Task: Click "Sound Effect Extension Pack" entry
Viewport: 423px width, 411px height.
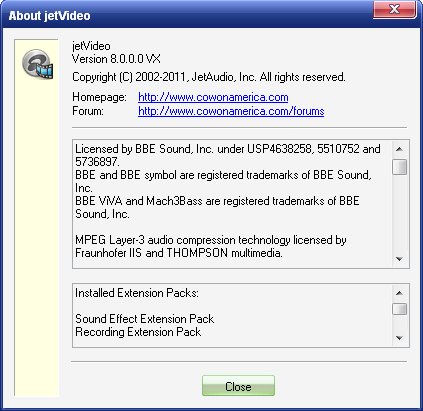Action: 144,319
